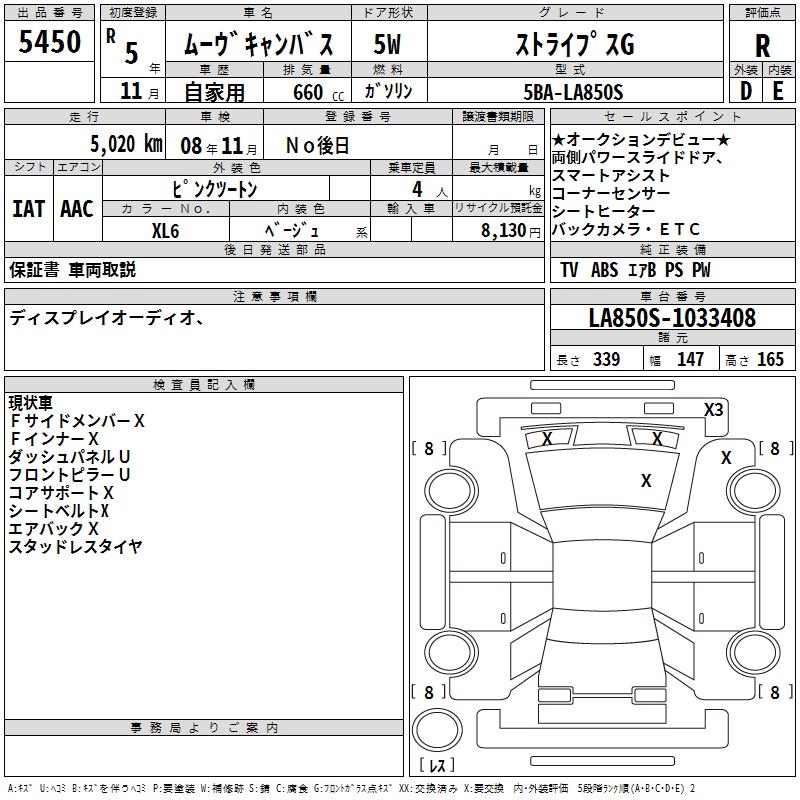Click the lot number 5450
The height and width of the screenshot is (800, 800).
49,41
